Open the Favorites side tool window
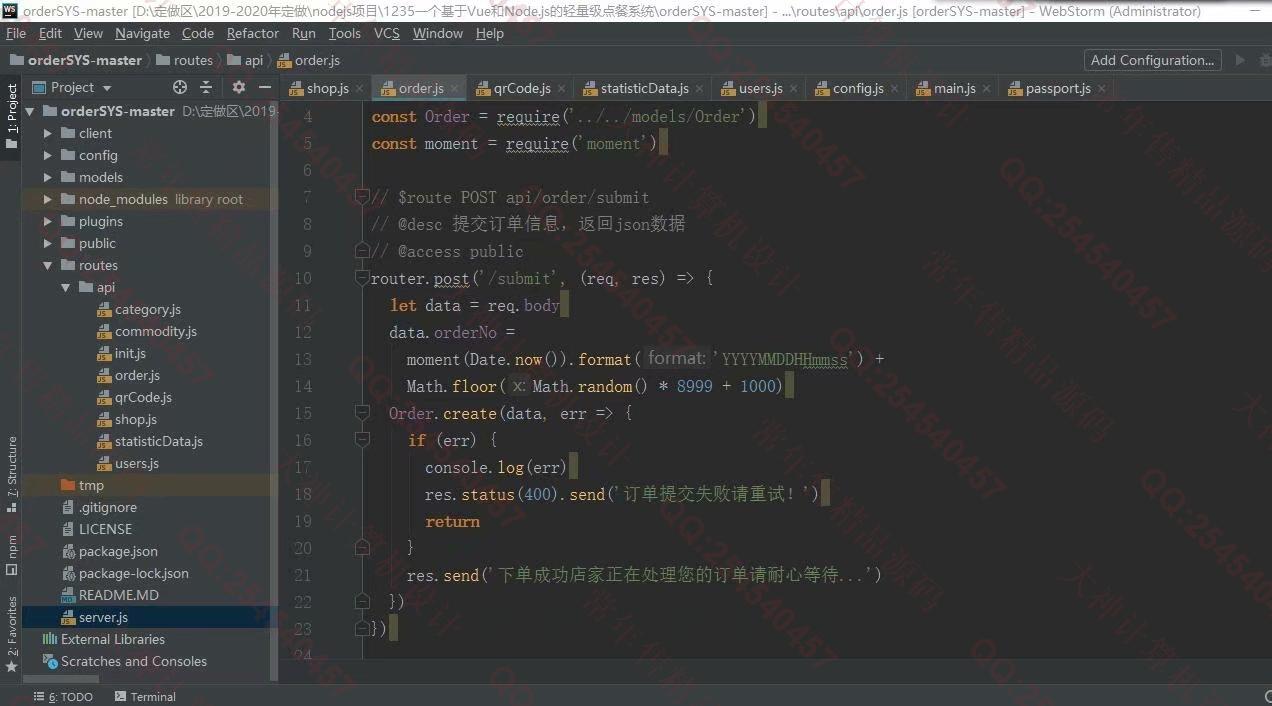Viewport: 1272px width, 706px height. point(11,633)
